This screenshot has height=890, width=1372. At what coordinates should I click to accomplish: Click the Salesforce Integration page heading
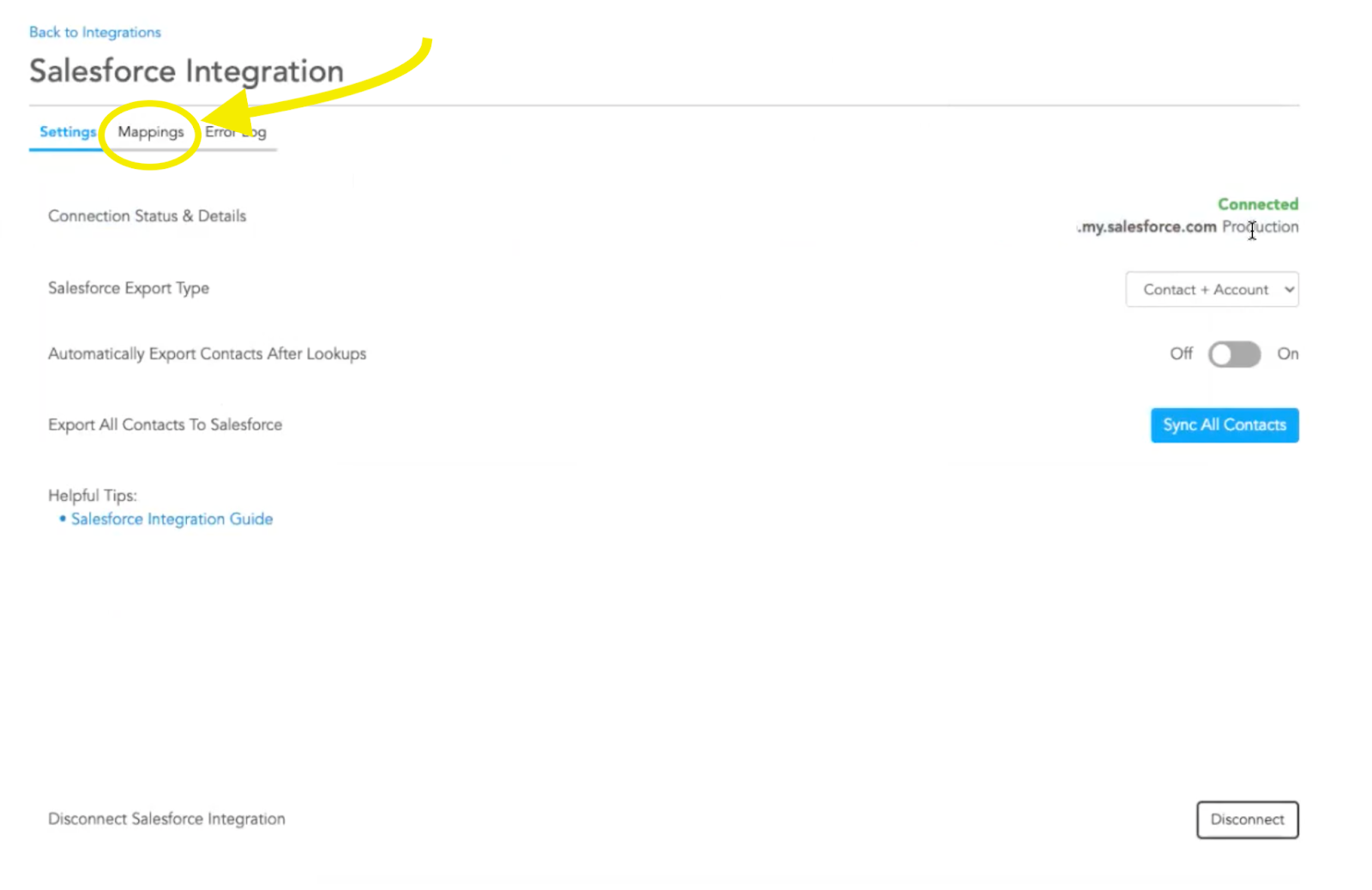coord(187,71)
